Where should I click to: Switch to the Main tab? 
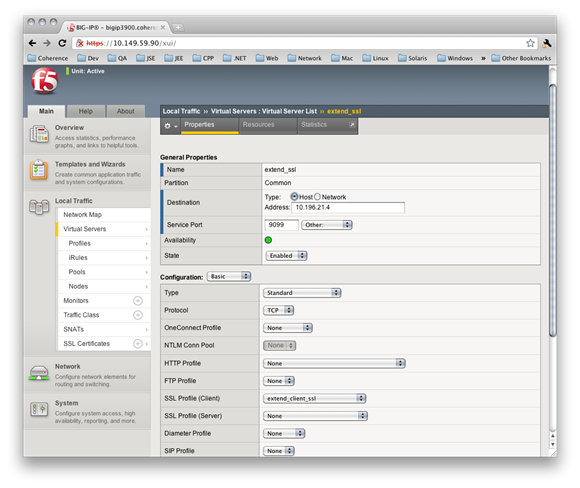pos(46,111)
